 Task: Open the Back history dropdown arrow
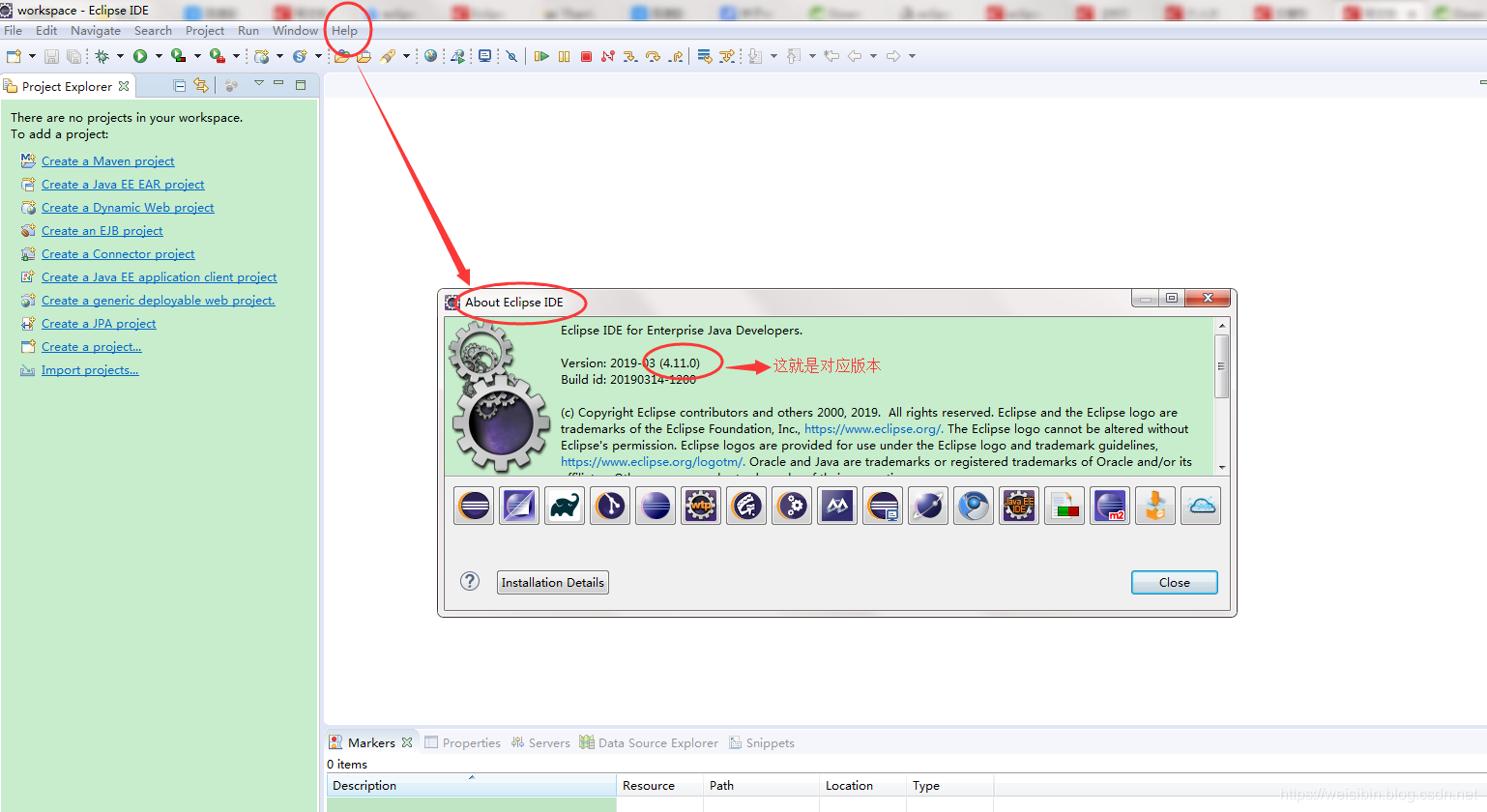tap(873, 56)
